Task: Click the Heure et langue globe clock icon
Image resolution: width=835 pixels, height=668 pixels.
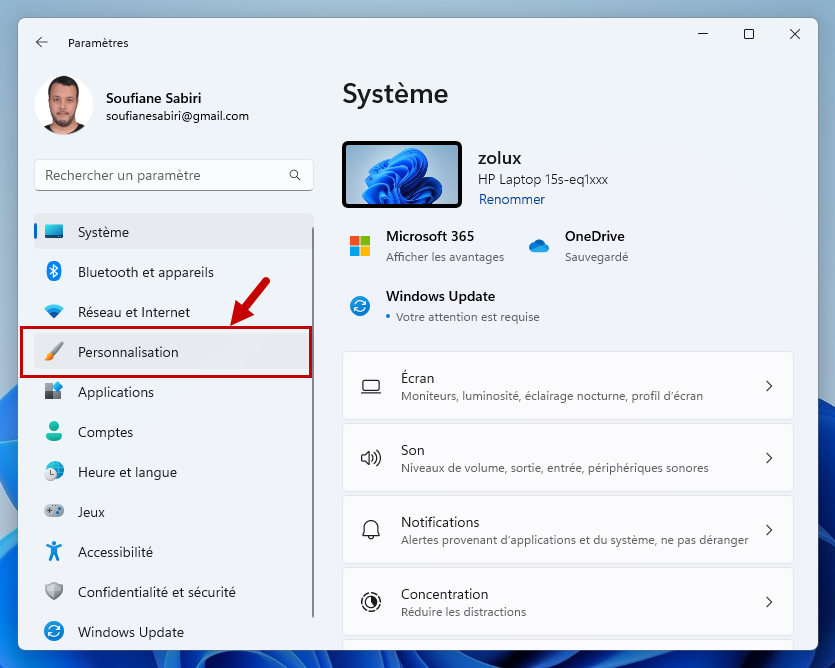Action: tap(54, 471)
